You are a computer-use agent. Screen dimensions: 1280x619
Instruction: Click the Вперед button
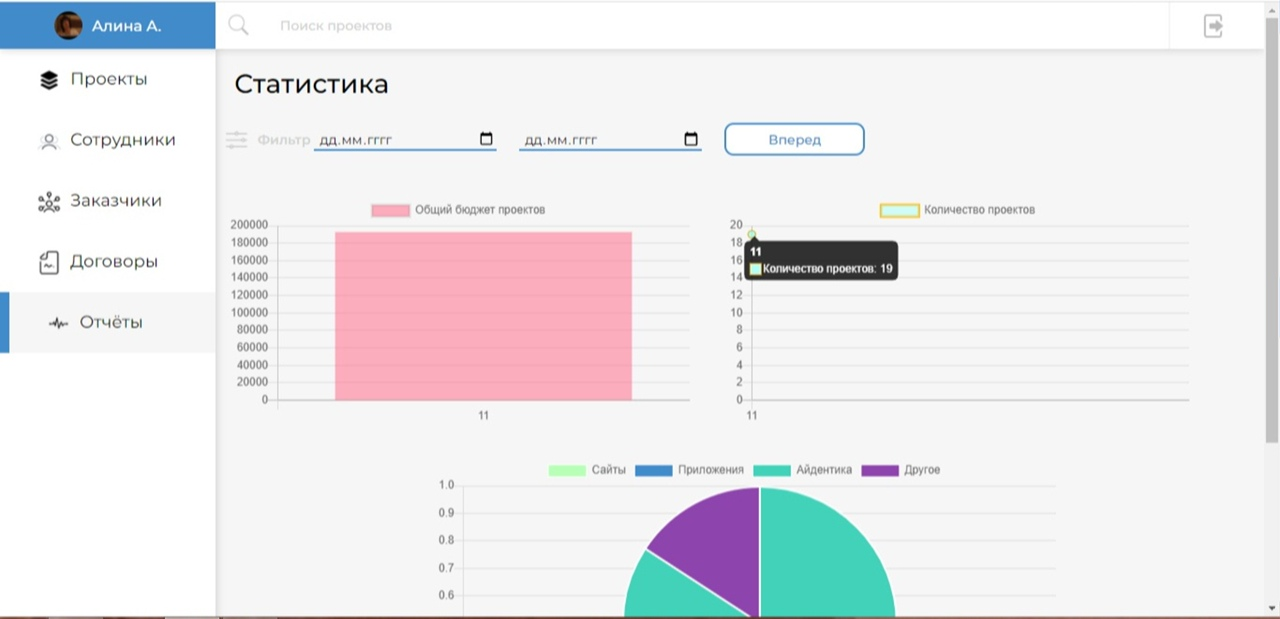(794, 139)
